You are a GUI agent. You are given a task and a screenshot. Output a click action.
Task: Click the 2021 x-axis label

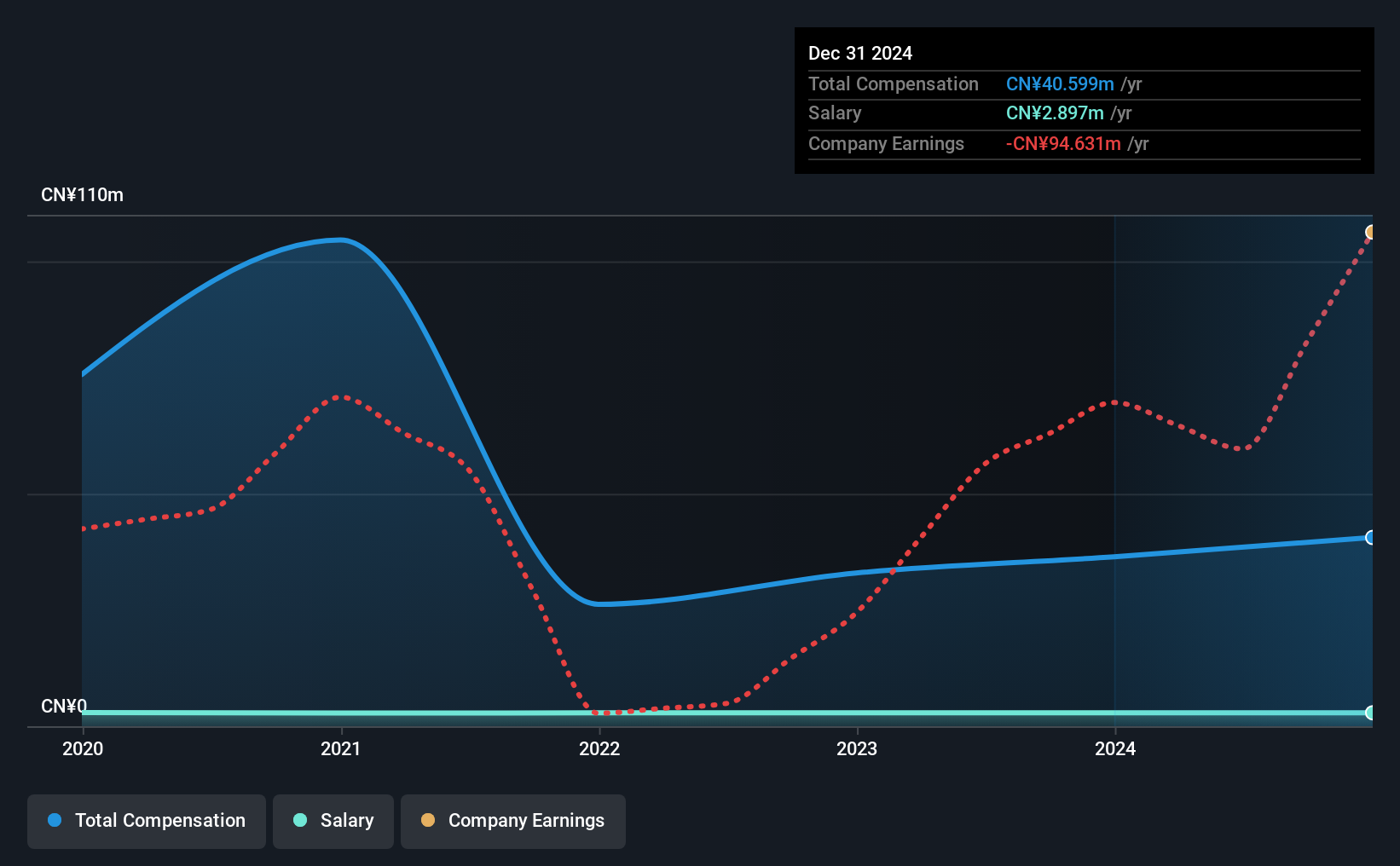(341, 748)
